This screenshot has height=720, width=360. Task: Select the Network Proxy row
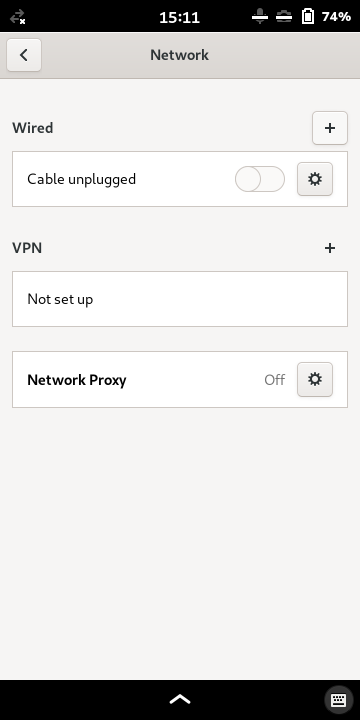[x=180, y=379]
